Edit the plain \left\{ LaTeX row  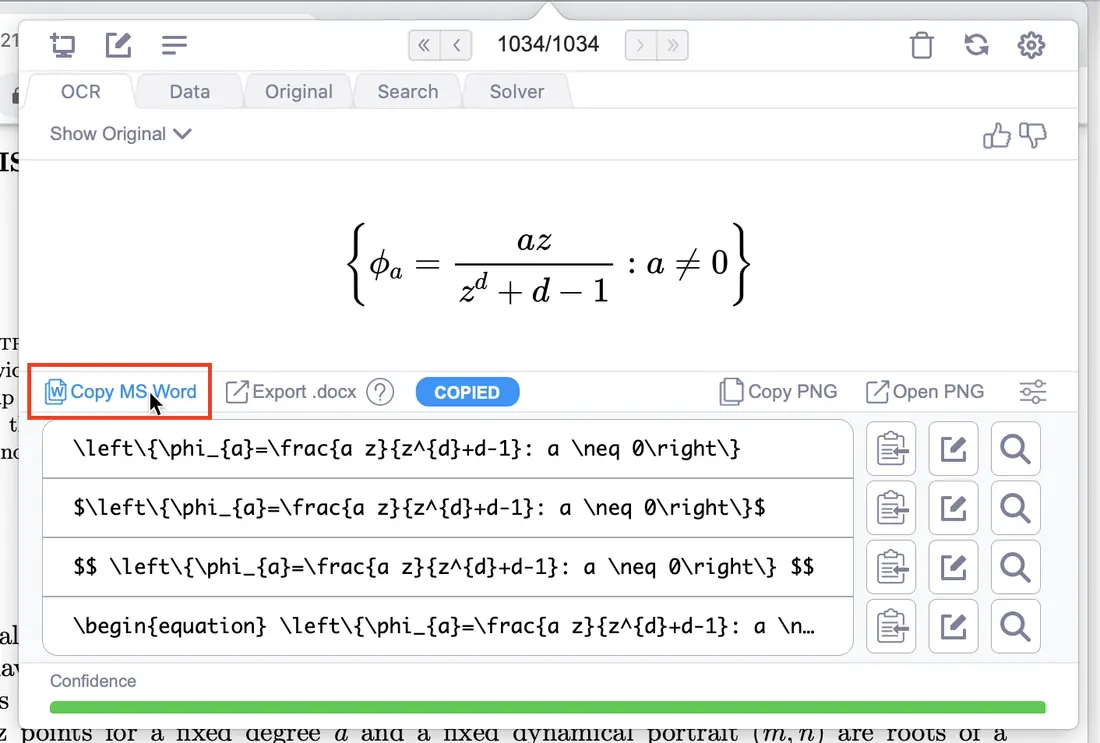(953, 449)
